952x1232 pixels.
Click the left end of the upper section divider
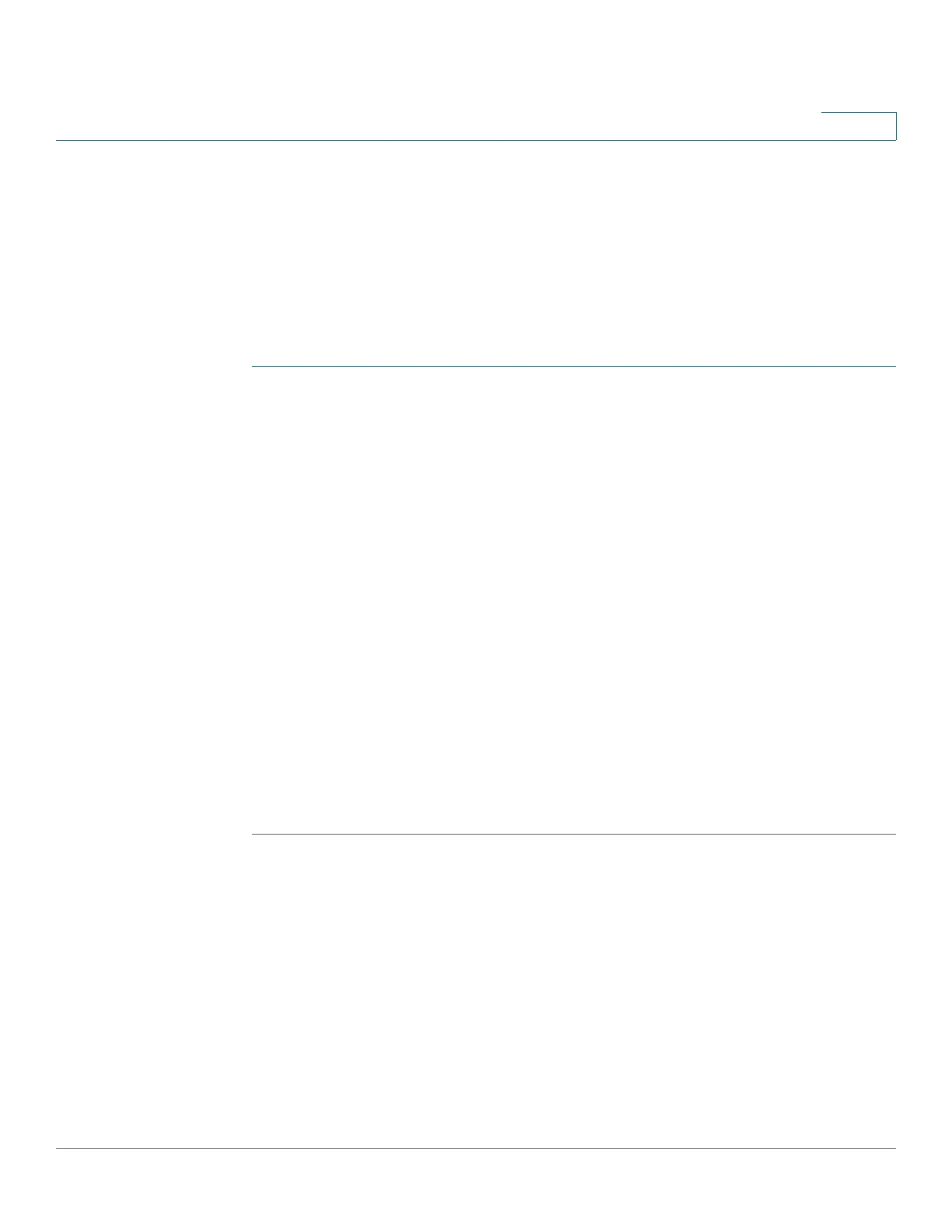tap(257, 366)
